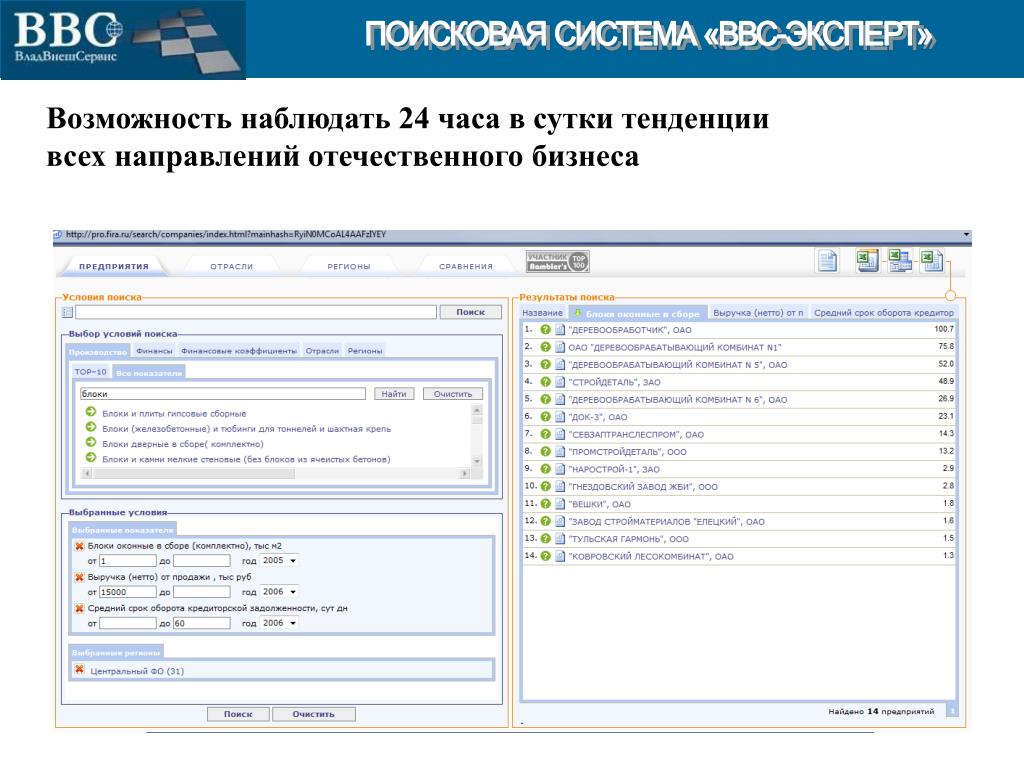Viewport: 1024px width, 768px height.
Task: Open year dropdown for Выручка (нетто) row
Action: (279, 592)
